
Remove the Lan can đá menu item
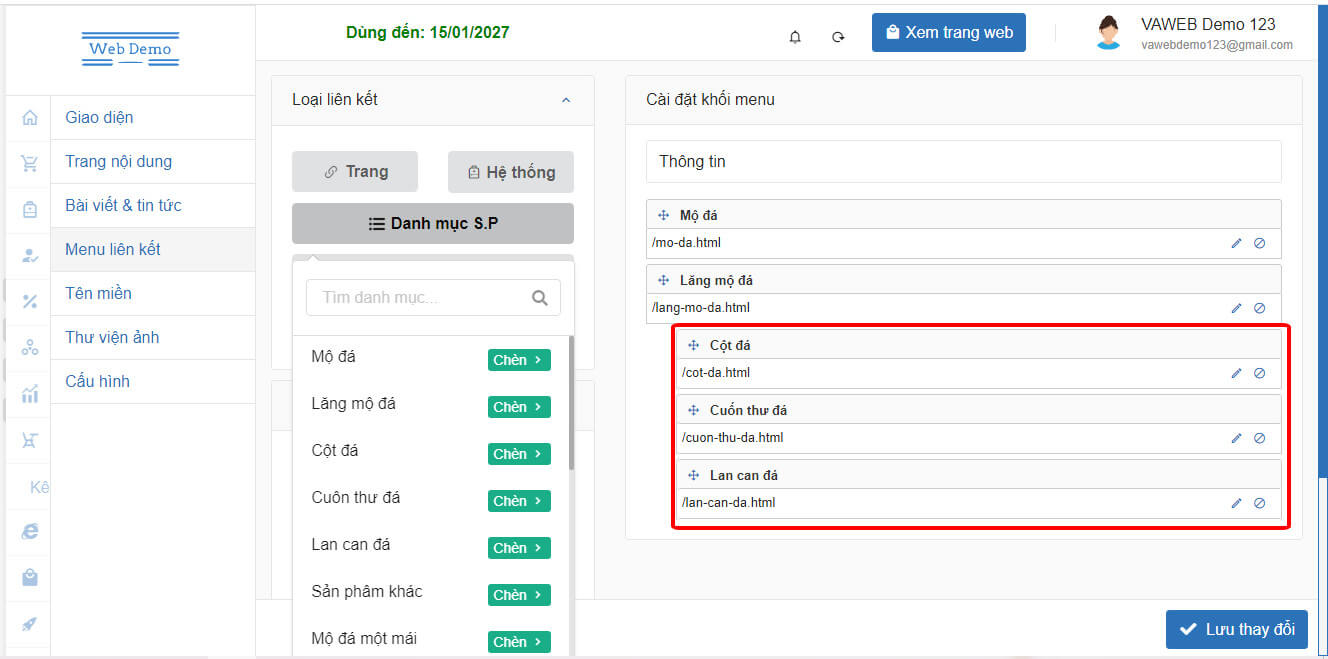point(1259,503)
